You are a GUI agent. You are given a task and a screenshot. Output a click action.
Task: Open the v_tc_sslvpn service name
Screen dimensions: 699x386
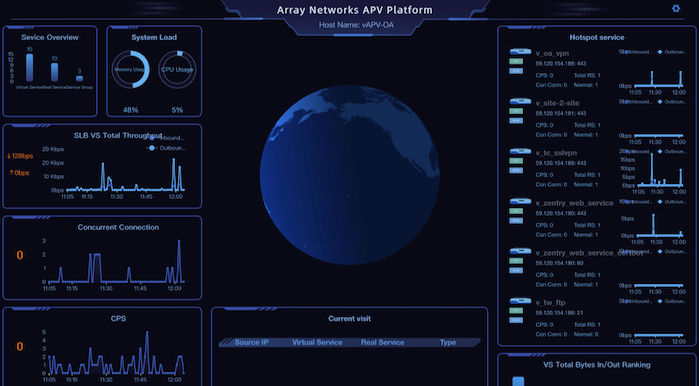(556, 153)
